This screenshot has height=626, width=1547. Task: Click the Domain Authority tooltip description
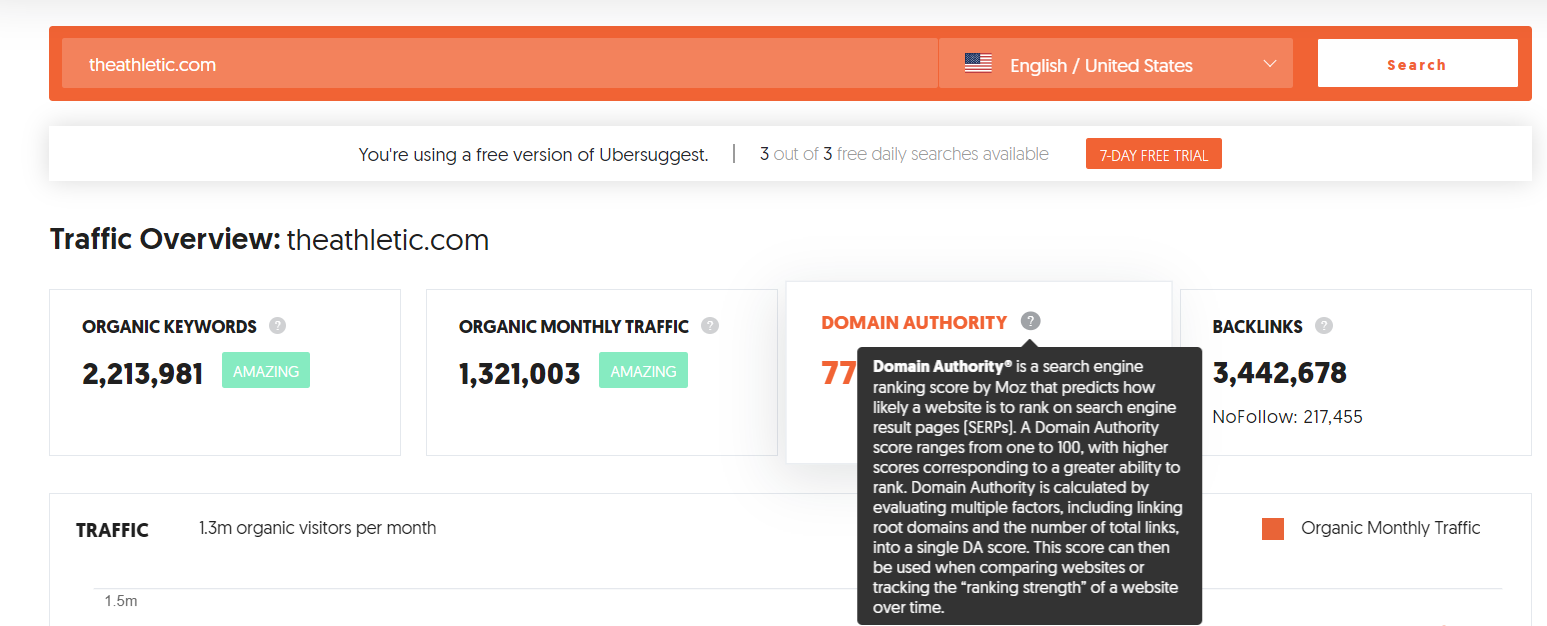pyautogui.click(x=1029, y=486)
